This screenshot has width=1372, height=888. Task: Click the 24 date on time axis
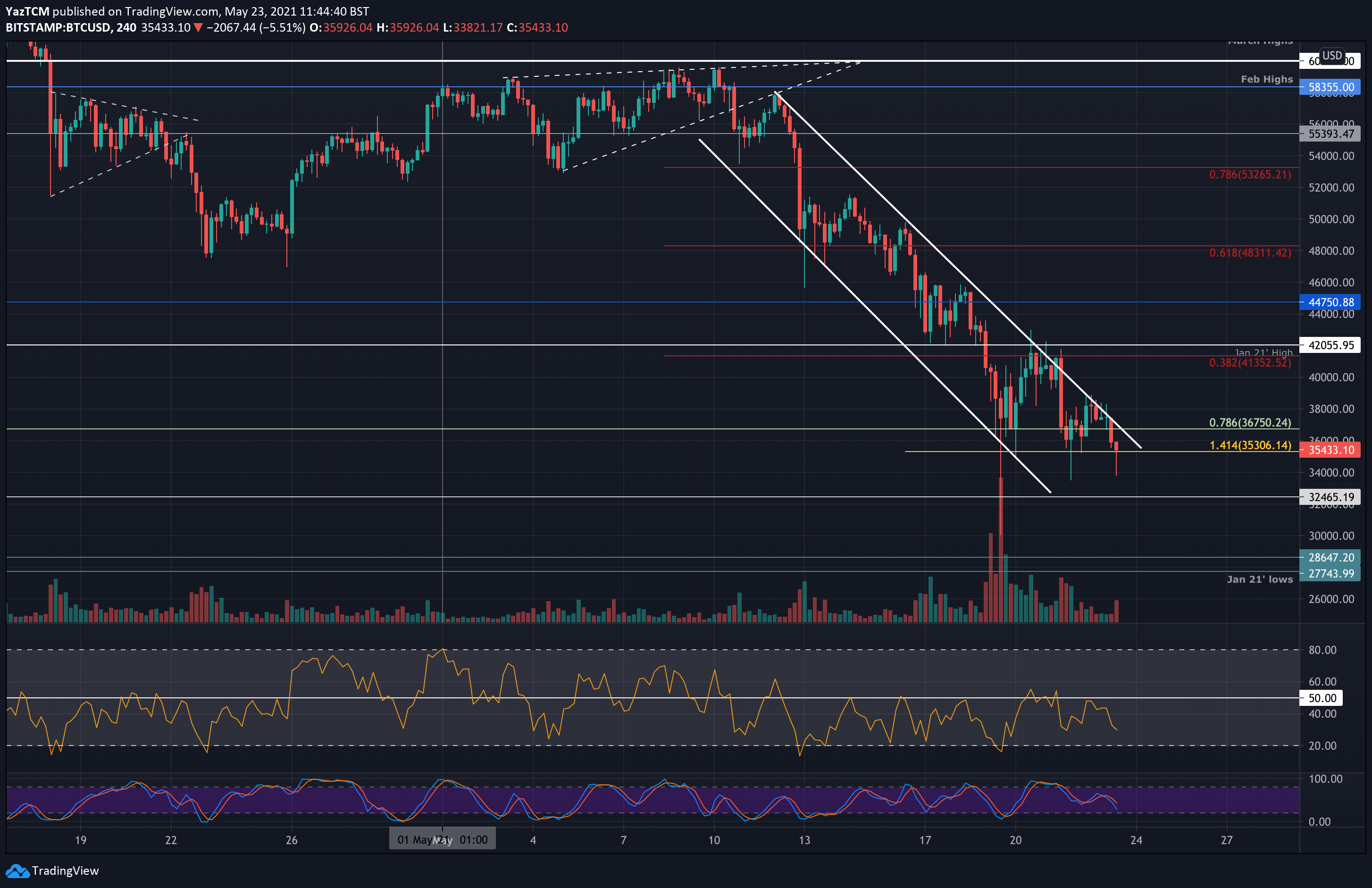point(1136,840)
